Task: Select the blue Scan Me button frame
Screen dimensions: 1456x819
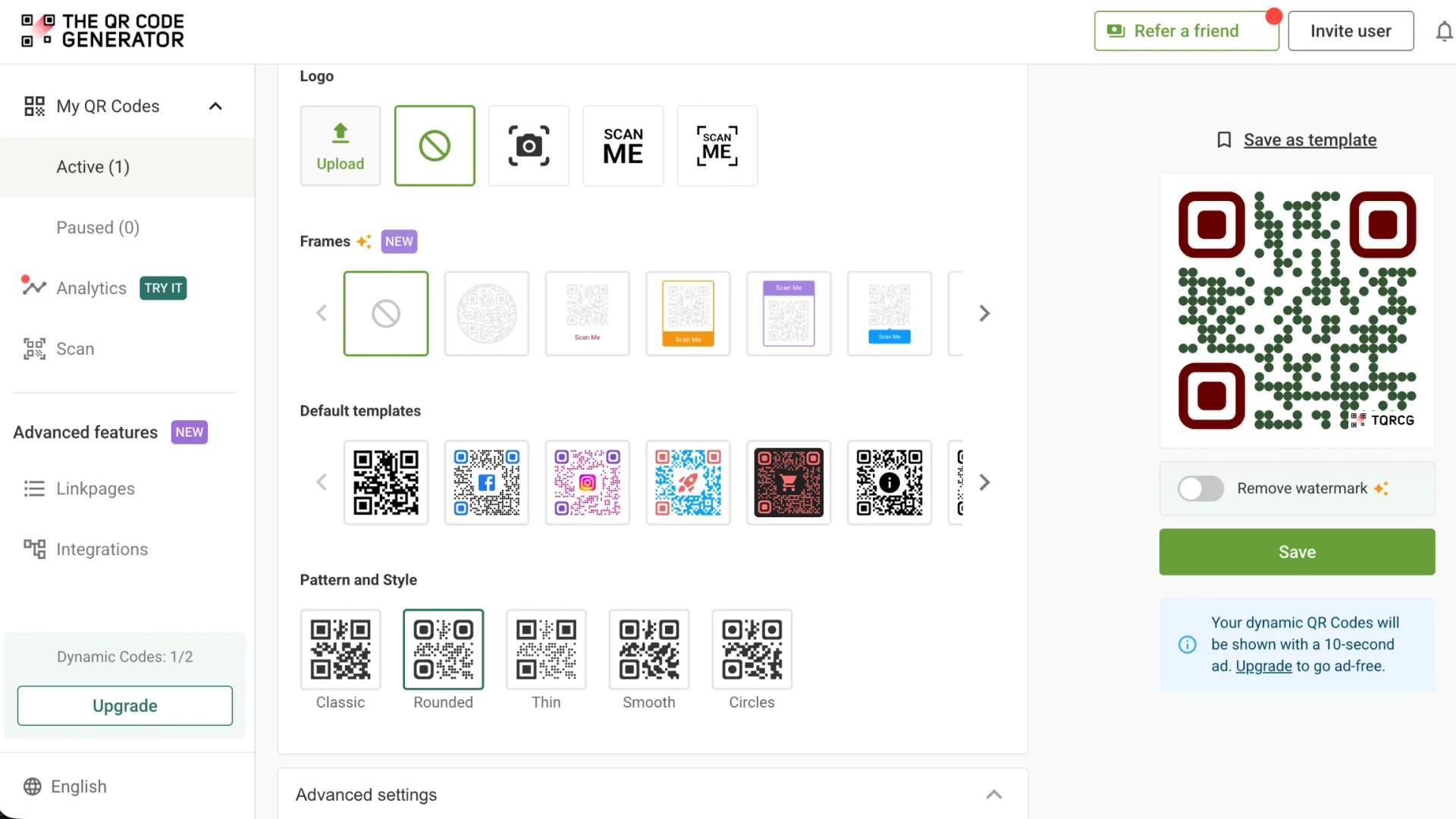Action: pyautogui.click(x=890, y=313)
